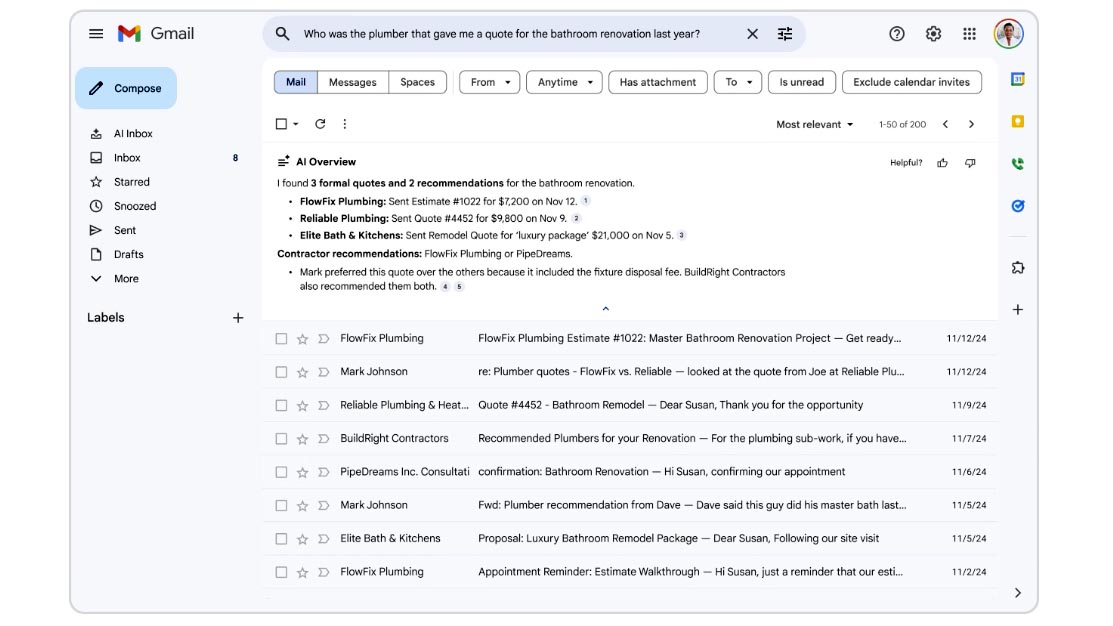Open your account profile avatar
This screenshot has width=1113, height=626.
[x=1009, y=33]
